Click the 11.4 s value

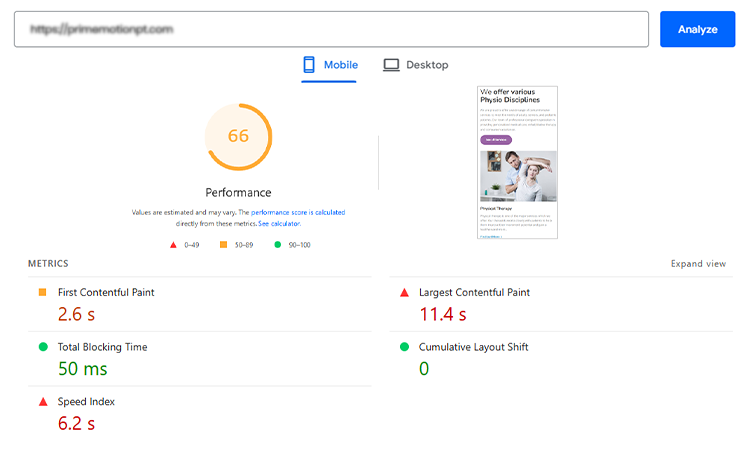(x=443, y=314)
